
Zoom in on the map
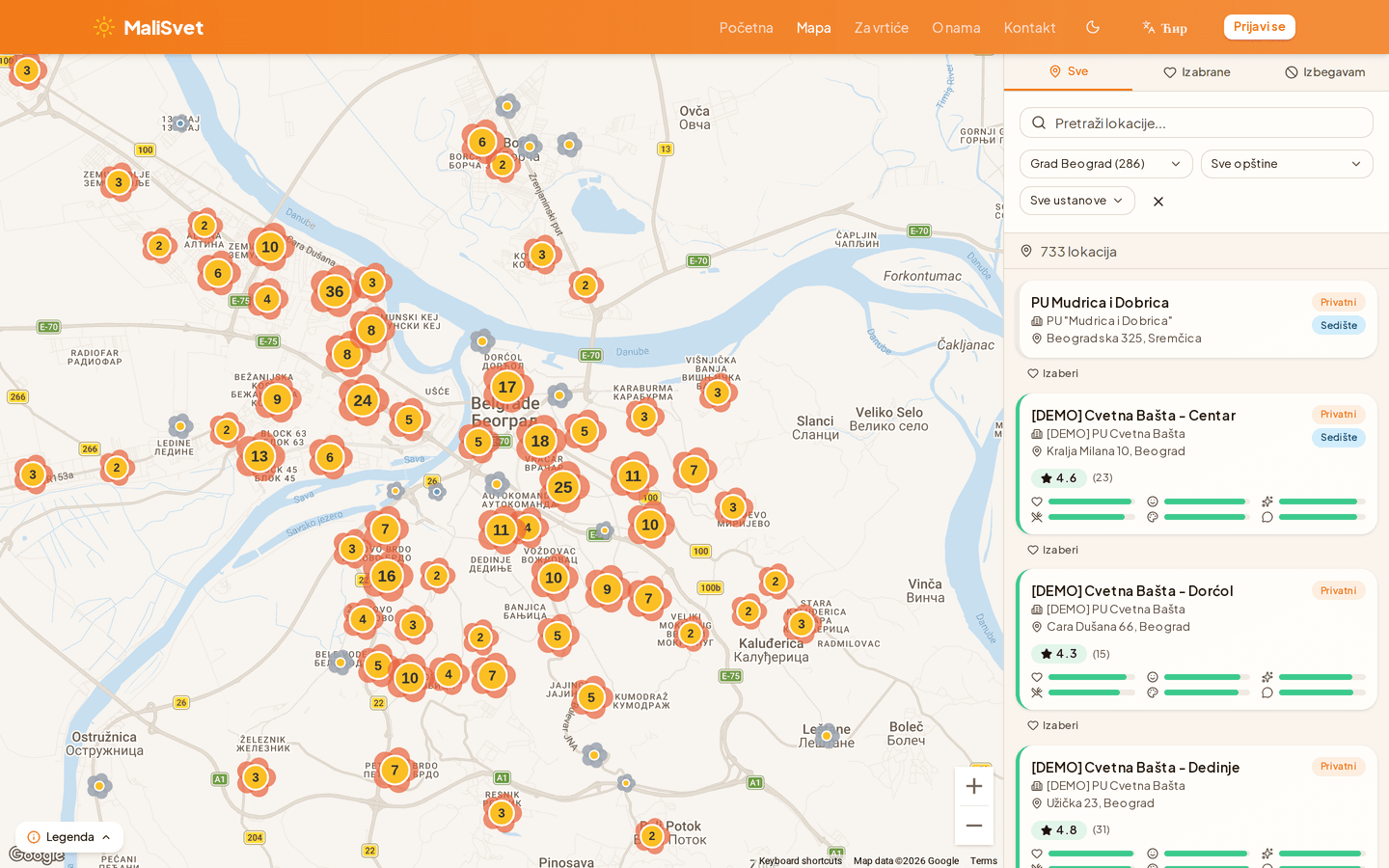(x=973, y=786)
